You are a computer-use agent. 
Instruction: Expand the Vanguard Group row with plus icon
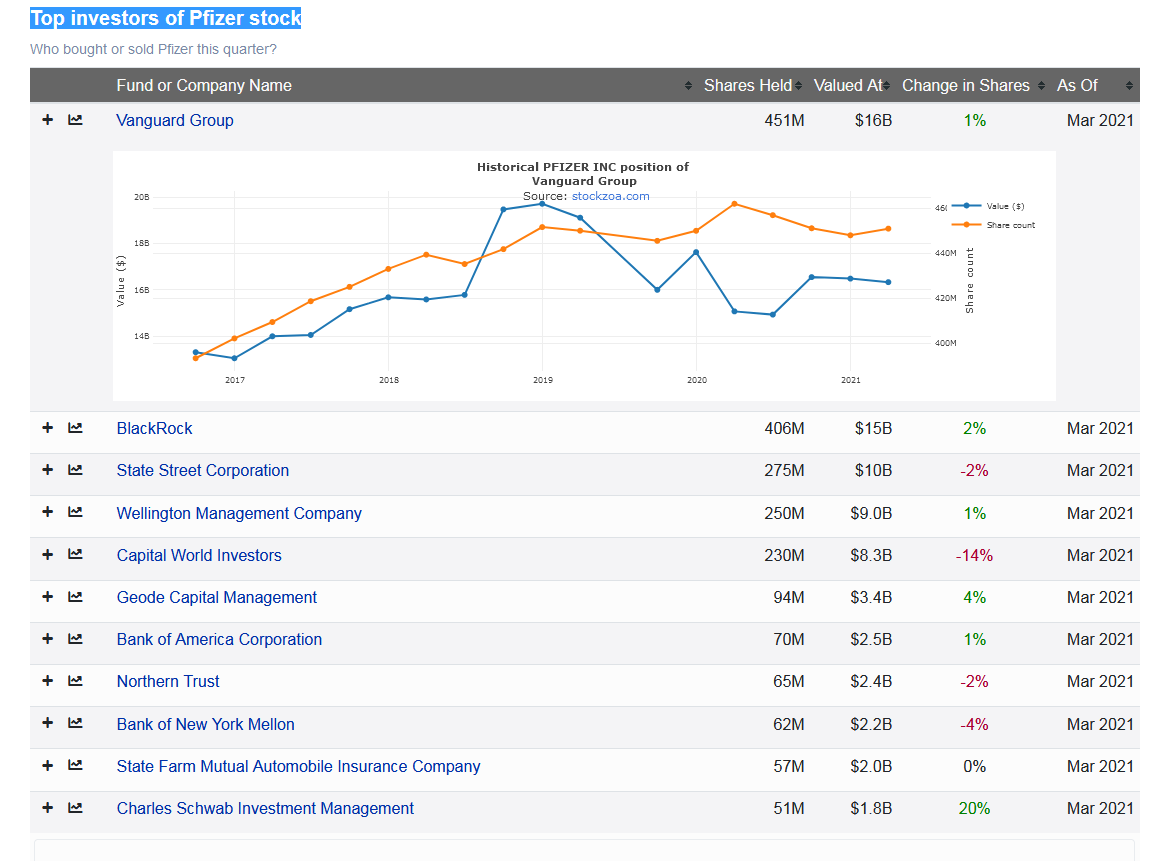pyautogui.click(x=47, y=119)
